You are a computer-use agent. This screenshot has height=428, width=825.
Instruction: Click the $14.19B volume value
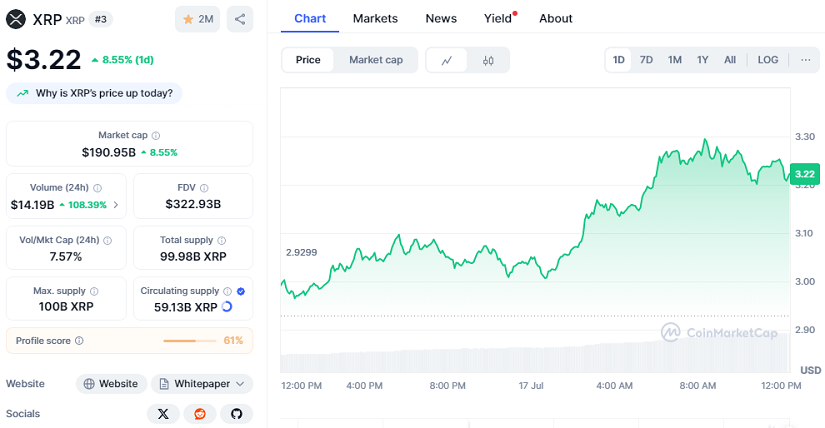pos(33,205)
